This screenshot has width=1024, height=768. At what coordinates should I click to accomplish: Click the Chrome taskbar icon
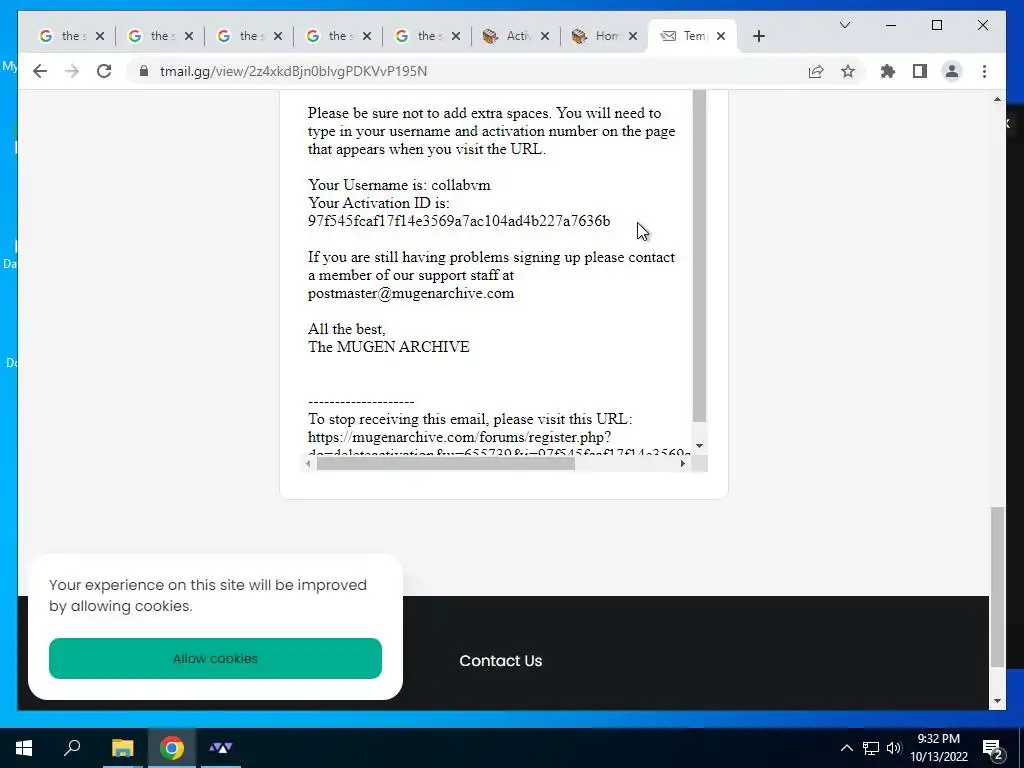172,748
